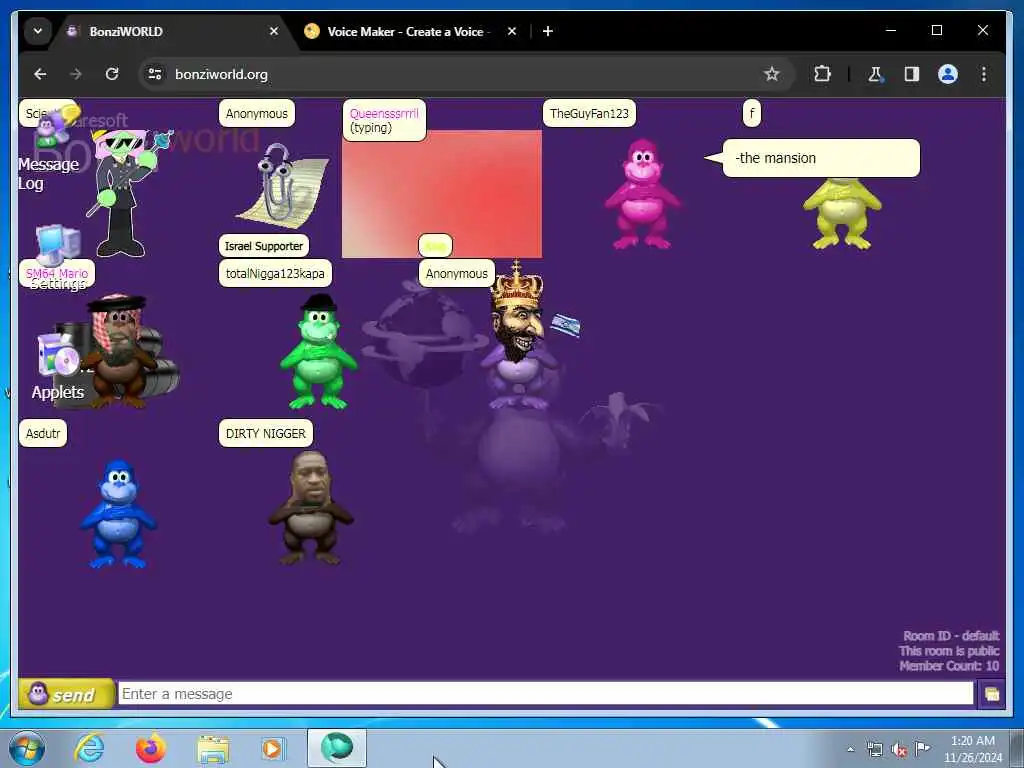Expand the tab search chevron
Screen dimensions: 1024x768
38,31
